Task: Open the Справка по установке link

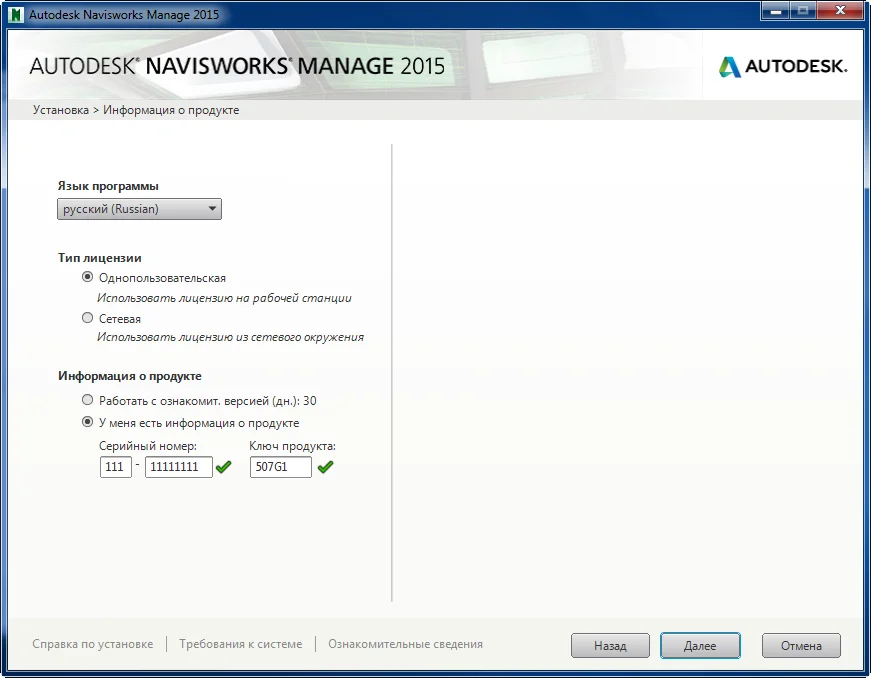Action: coord(93,644)
